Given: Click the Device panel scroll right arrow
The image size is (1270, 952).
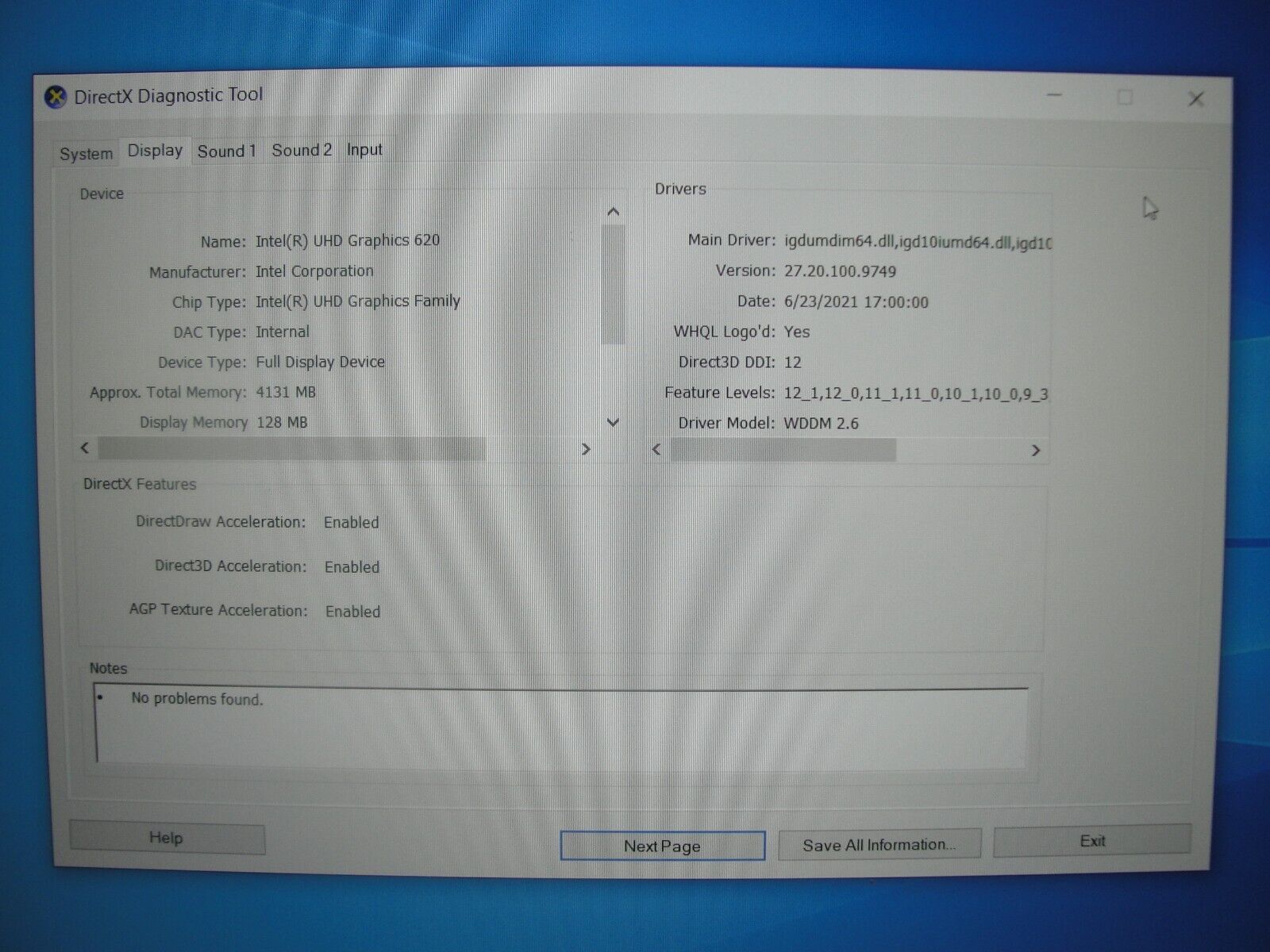Looking at the screenshot, I should point(586,449).
